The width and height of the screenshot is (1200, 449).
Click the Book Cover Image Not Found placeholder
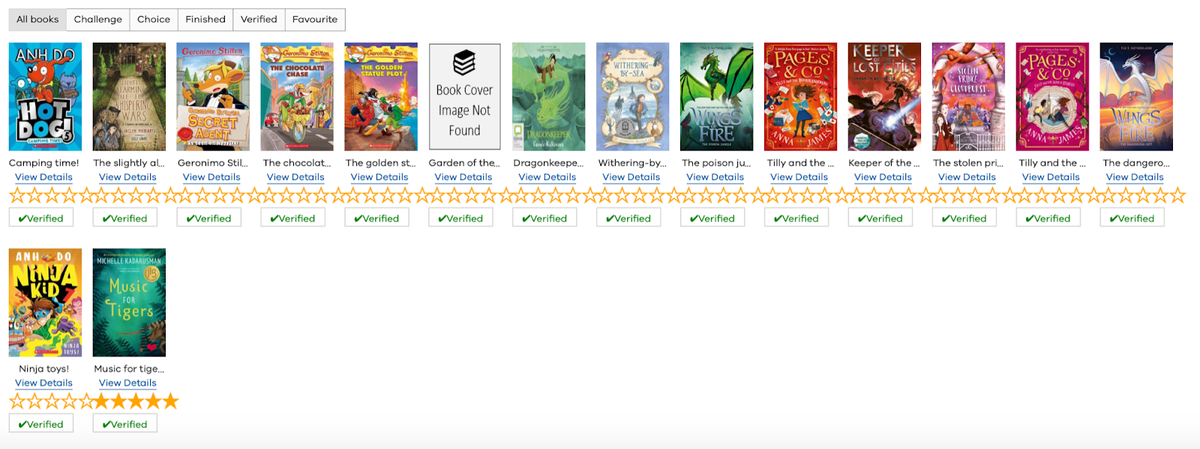pyautogui.click(x=465, y=96)
